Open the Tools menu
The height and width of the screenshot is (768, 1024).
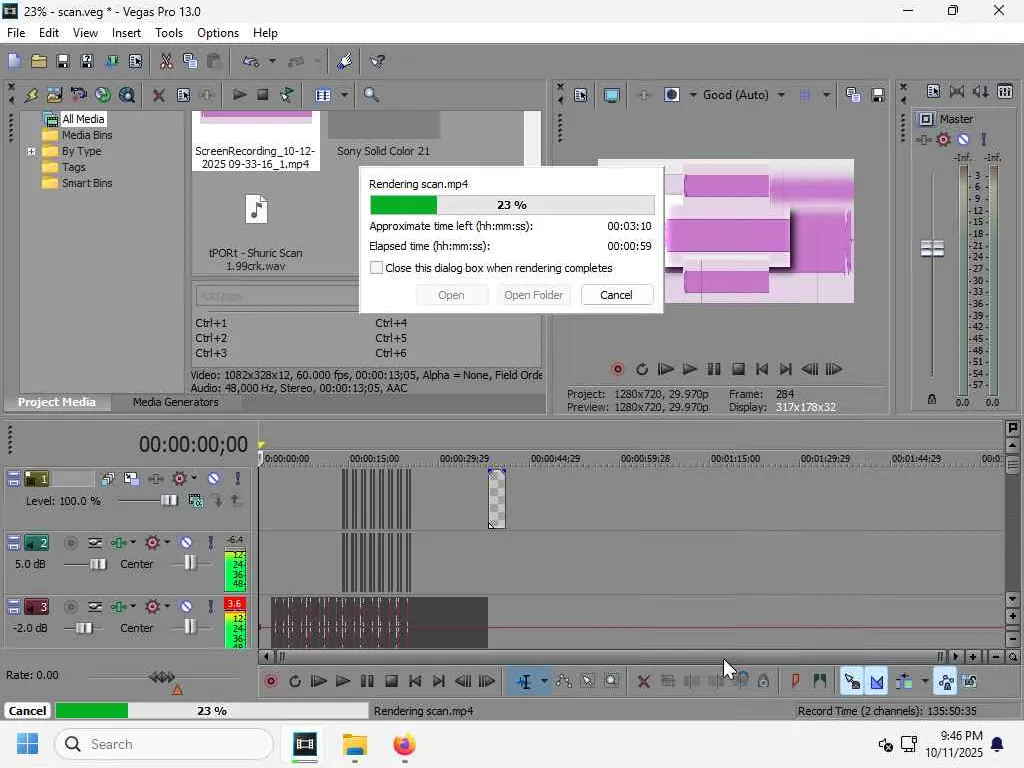tap(168, 33)
